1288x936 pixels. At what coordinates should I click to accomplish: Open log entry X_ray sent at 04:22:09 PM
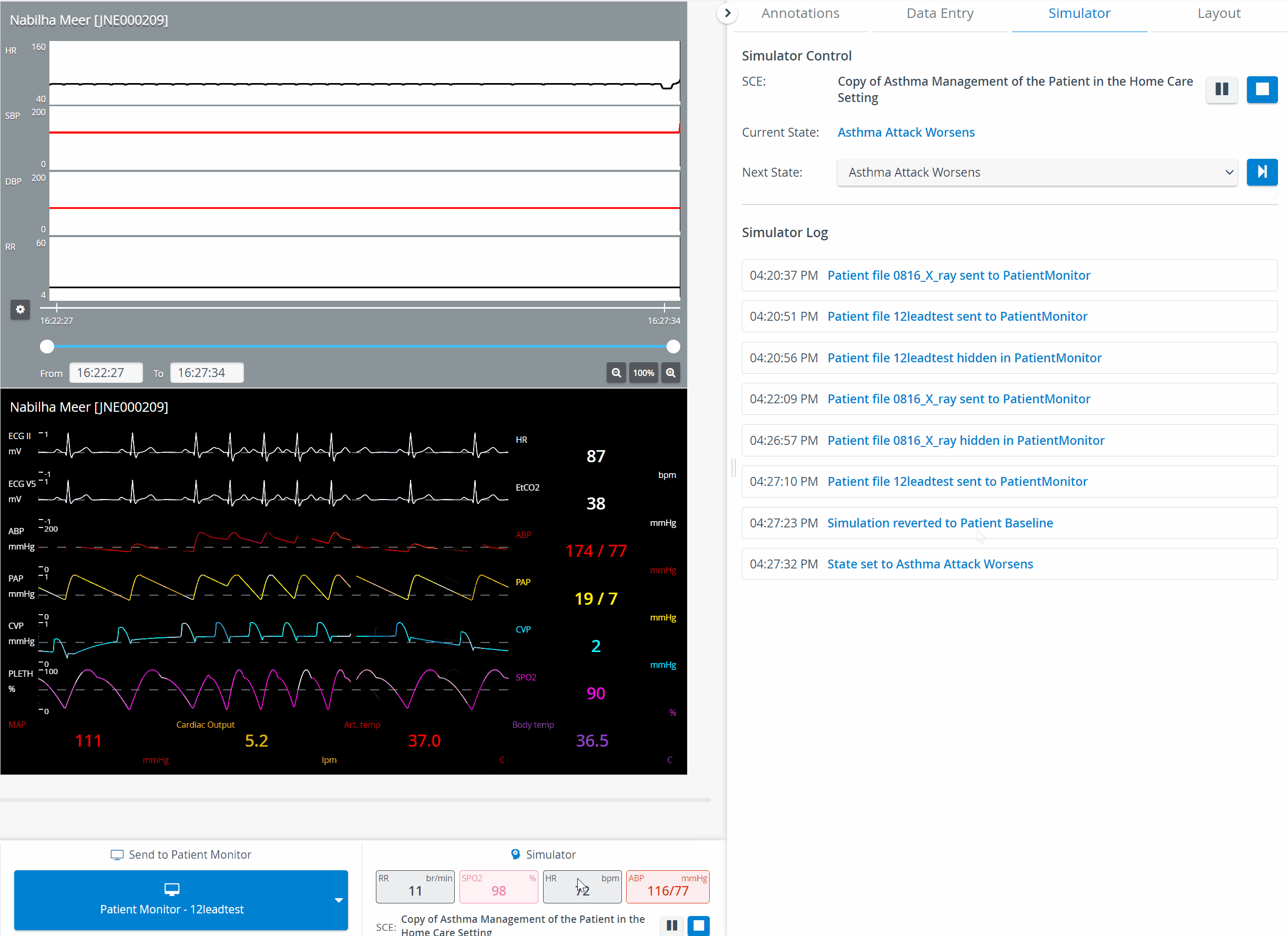click(x=1009, y=399)
